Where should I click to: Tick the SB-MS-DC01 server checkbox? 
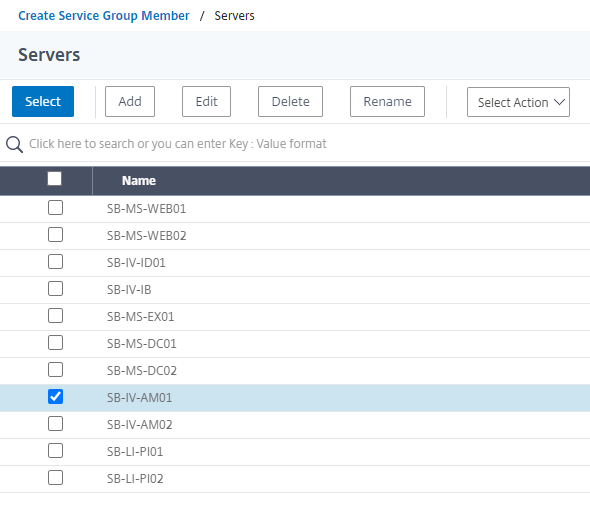55,343
